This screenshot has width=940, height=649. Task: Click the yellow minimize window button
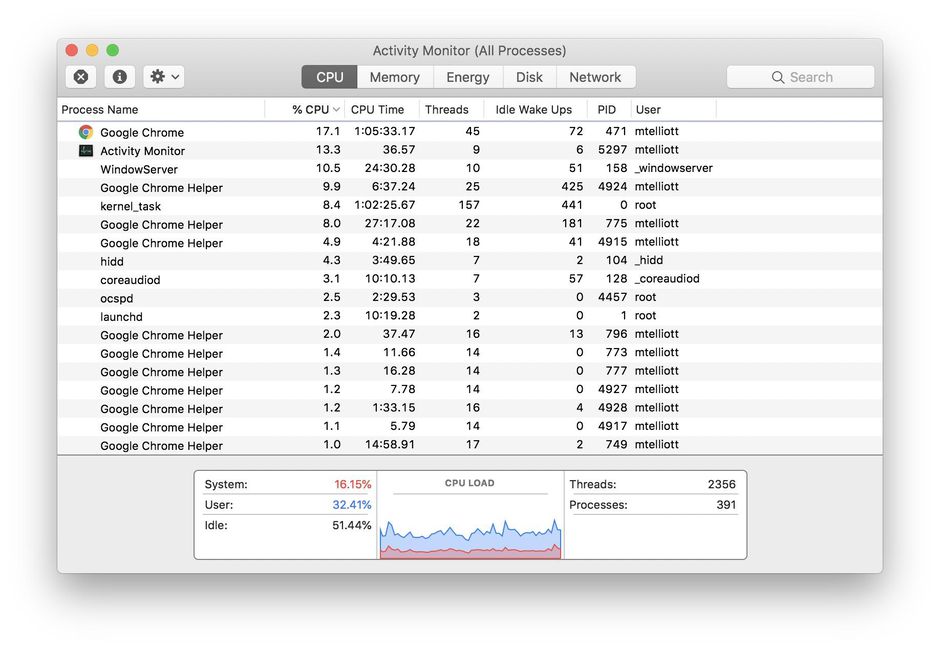click(92, 50)
